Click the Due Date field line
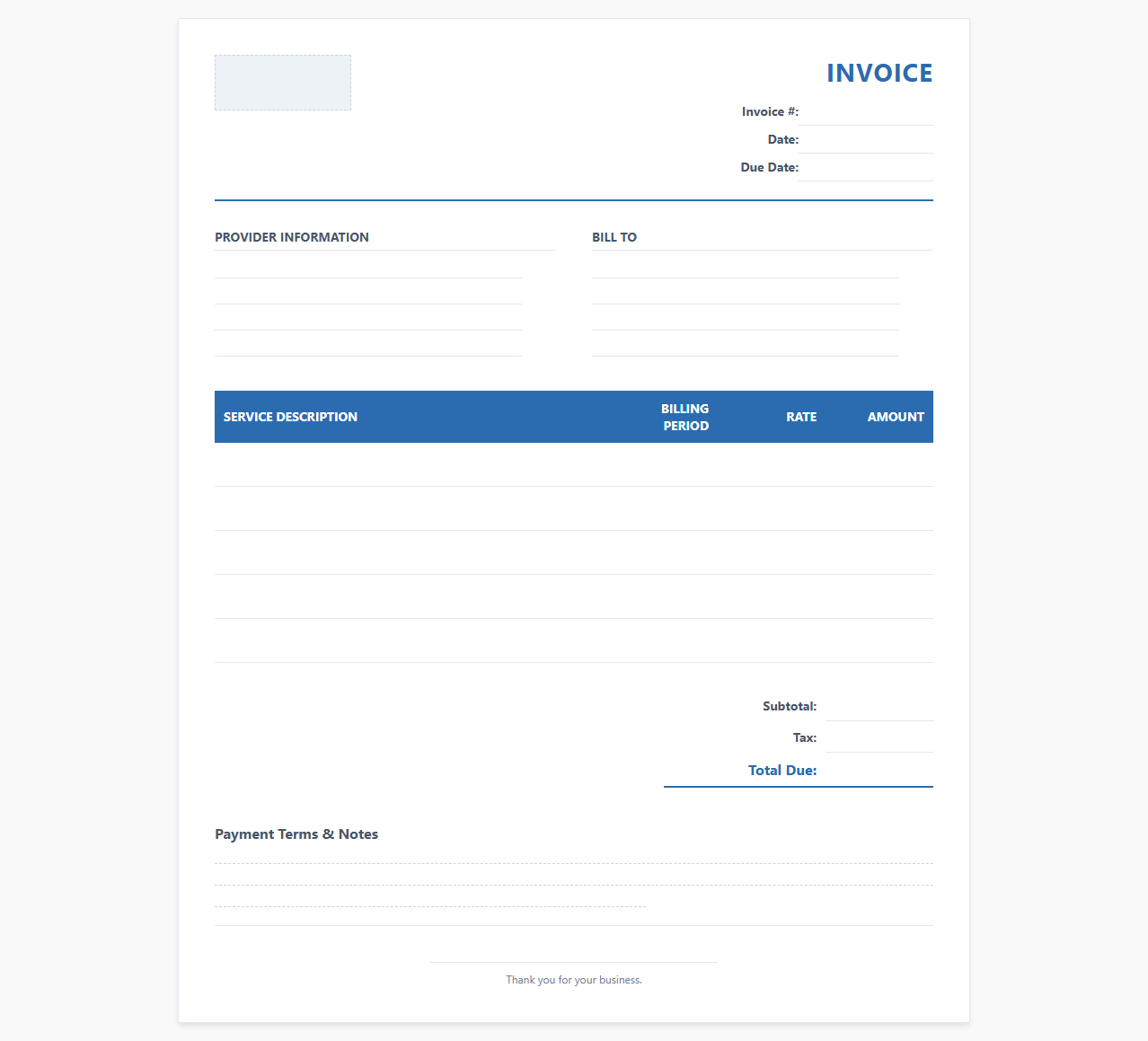The height and width of the screenshot is (1041, 1148). [866, 168]
